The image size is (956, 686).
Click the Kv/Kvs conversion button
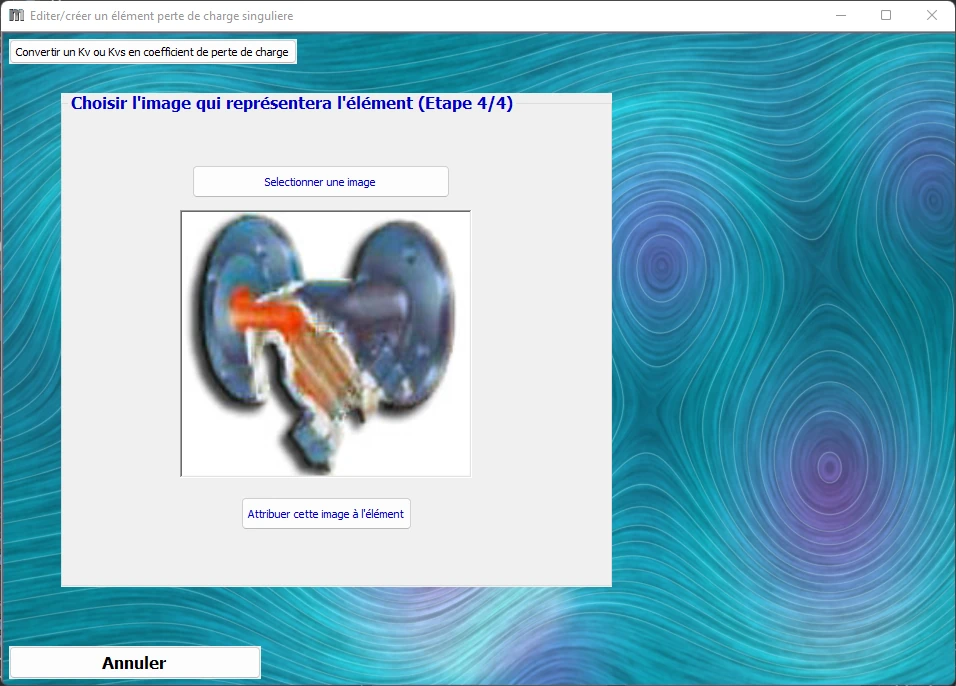pyautogui.click(x=152, y=52)
